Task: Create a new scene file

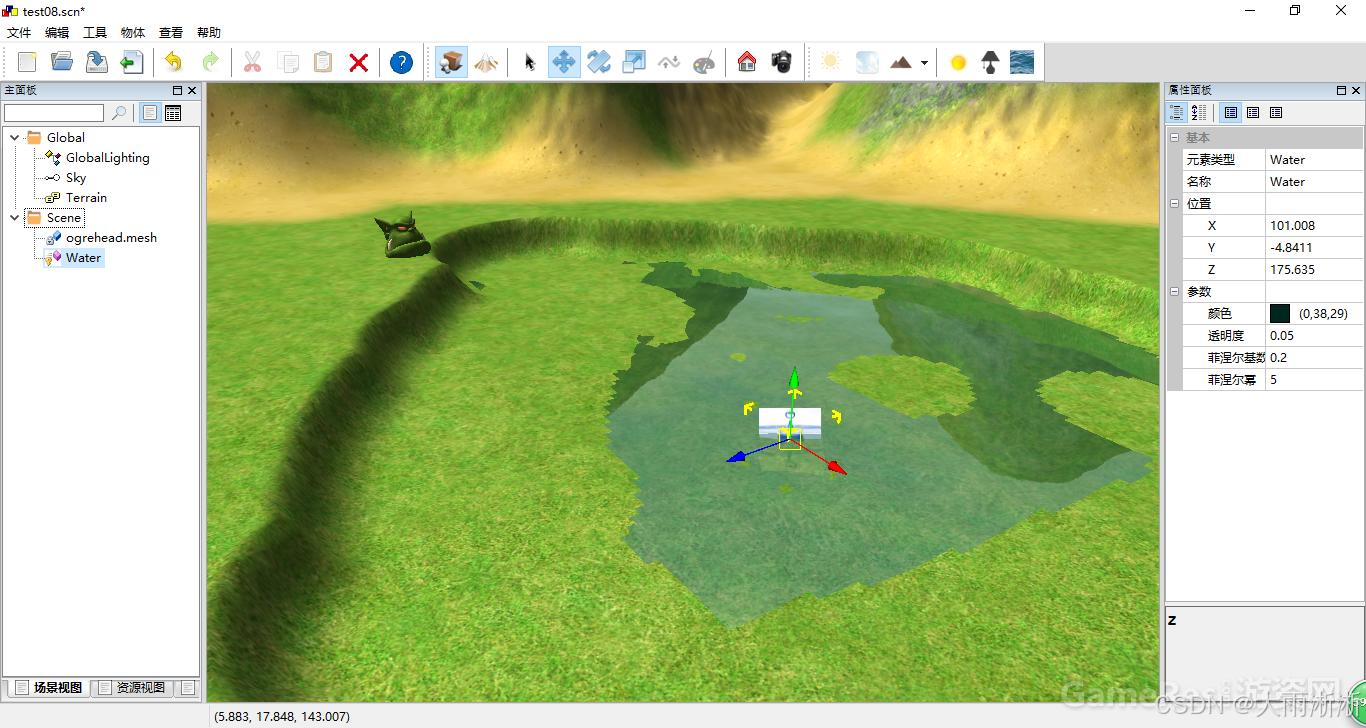Action: (x=27, y=62)
